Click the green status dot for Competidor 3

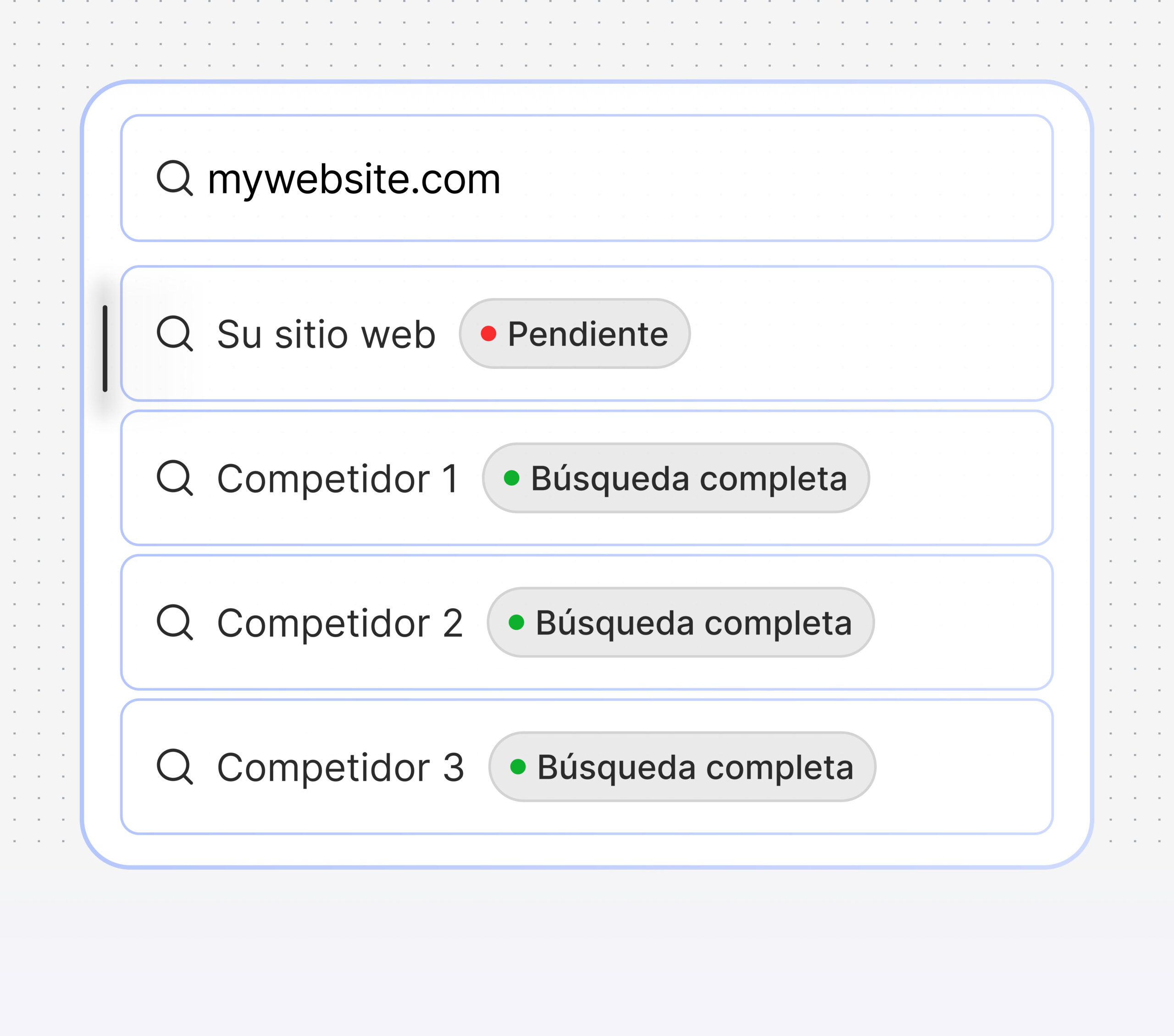517,767
